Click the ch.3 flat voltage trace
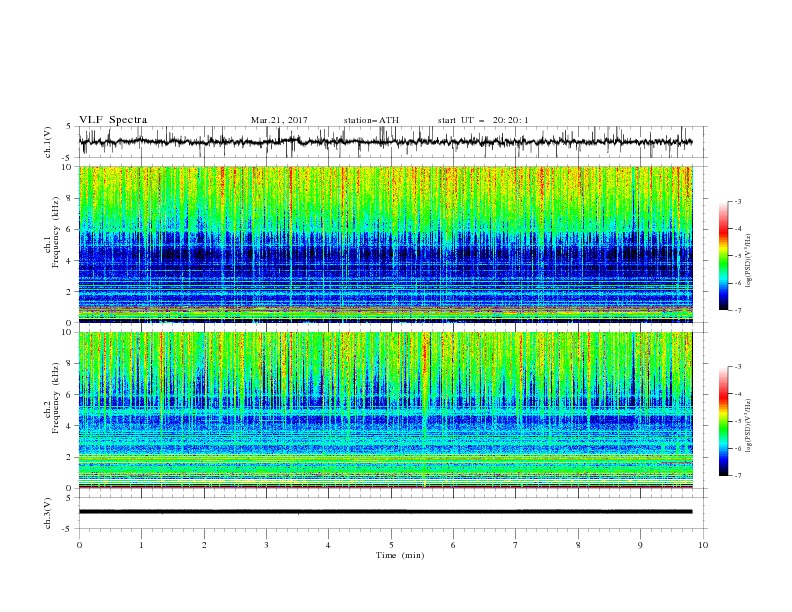This screenshot has height=612, width=792. pos(385,512)
